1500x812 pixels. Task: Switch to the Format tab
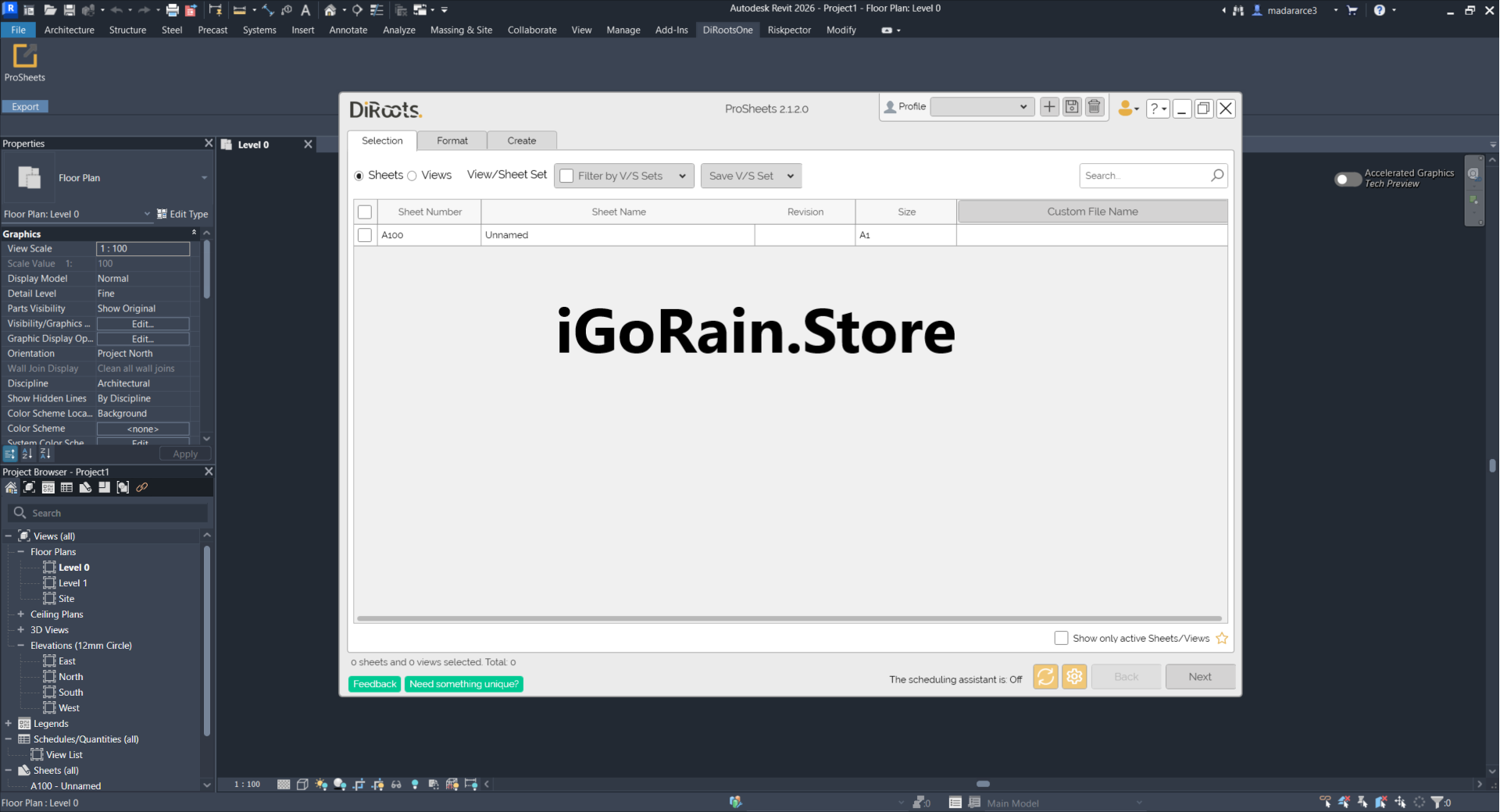coord(452,141)
